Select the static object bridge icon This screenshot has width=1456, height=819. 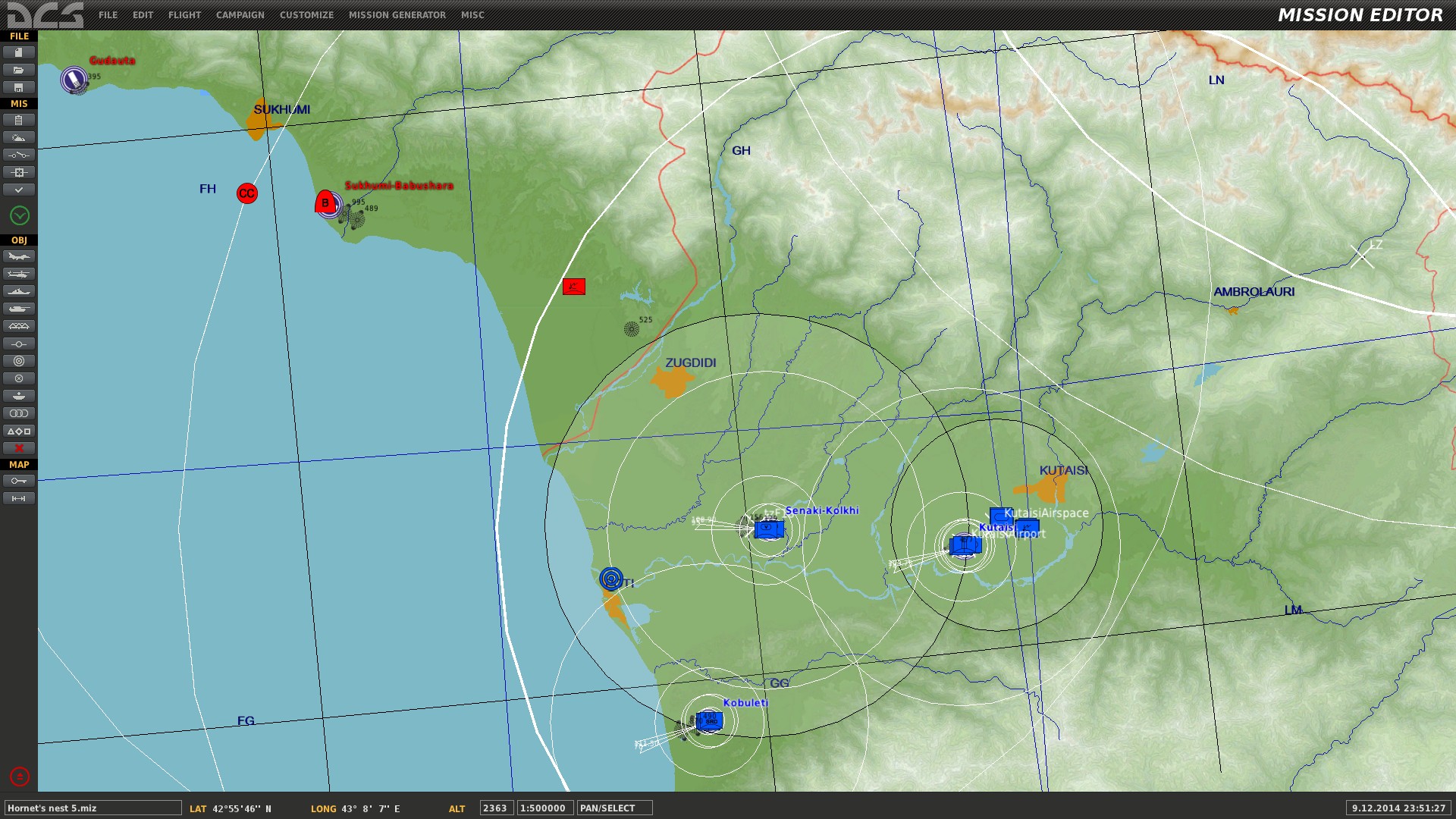point(19,326)
